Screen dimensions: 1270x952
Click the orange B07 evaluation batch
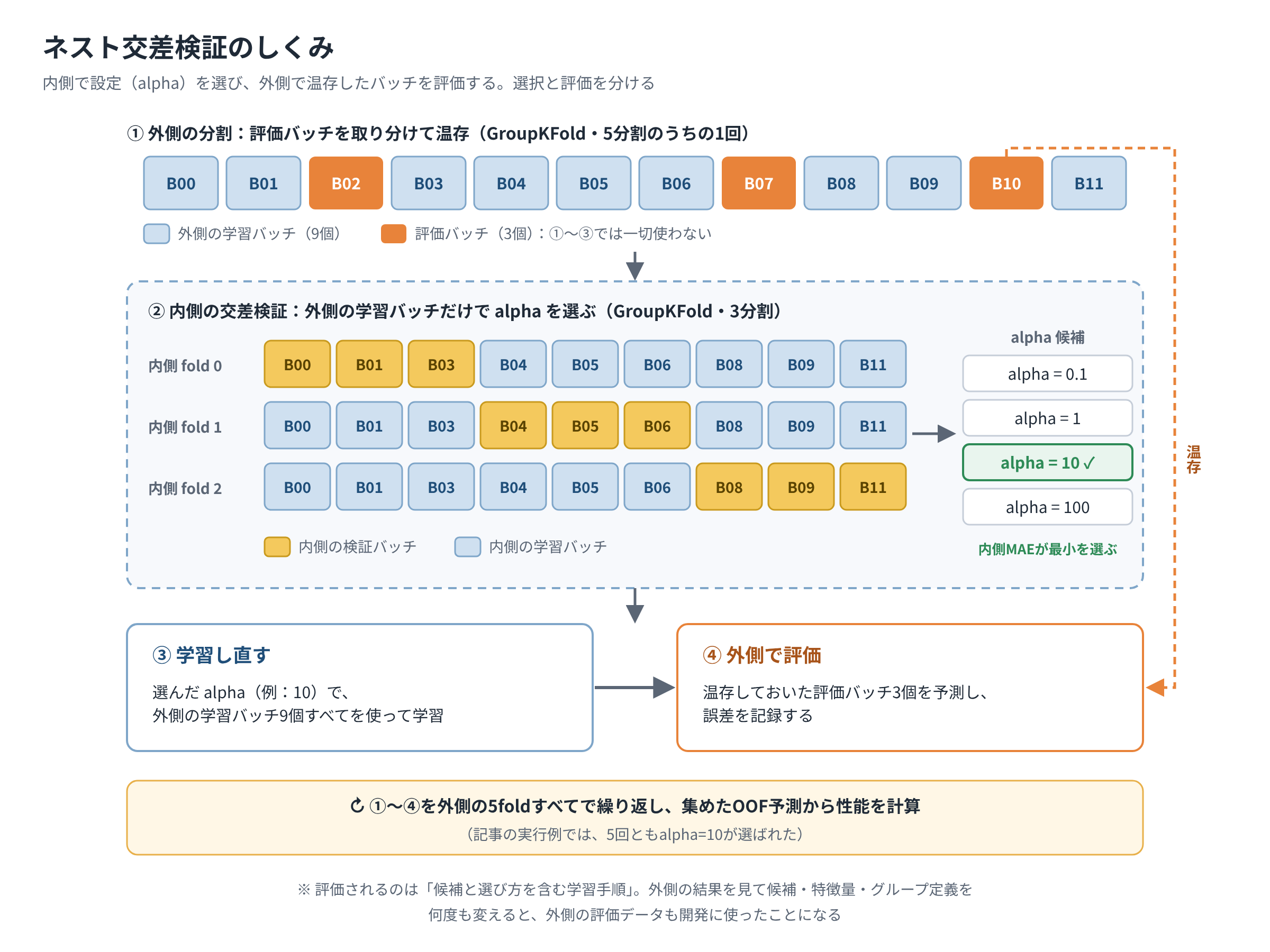[x=758, y=183]
